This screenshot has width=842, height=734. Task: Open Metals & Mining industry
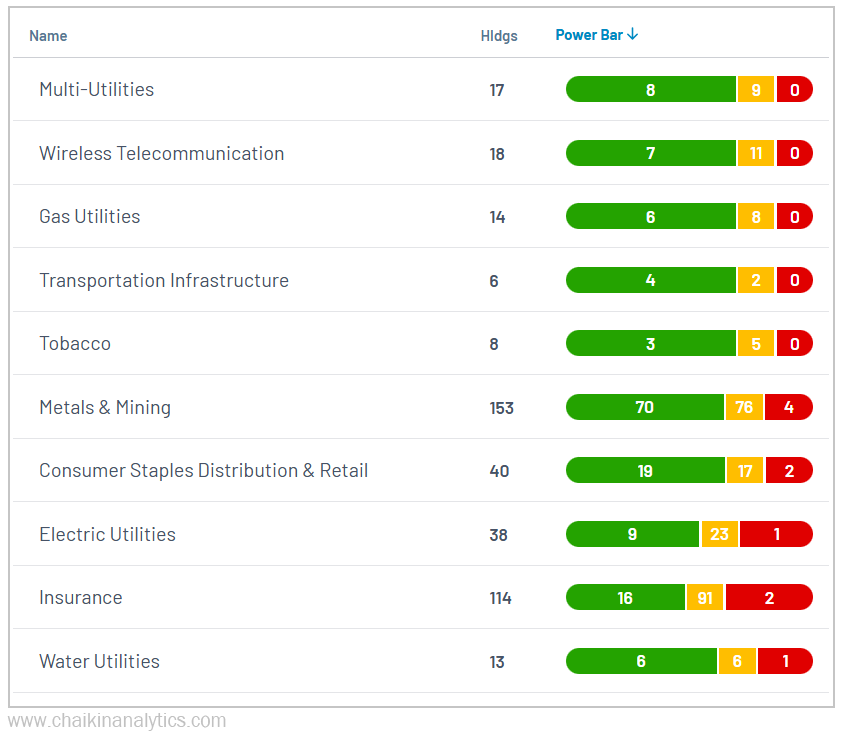(104, 408)
